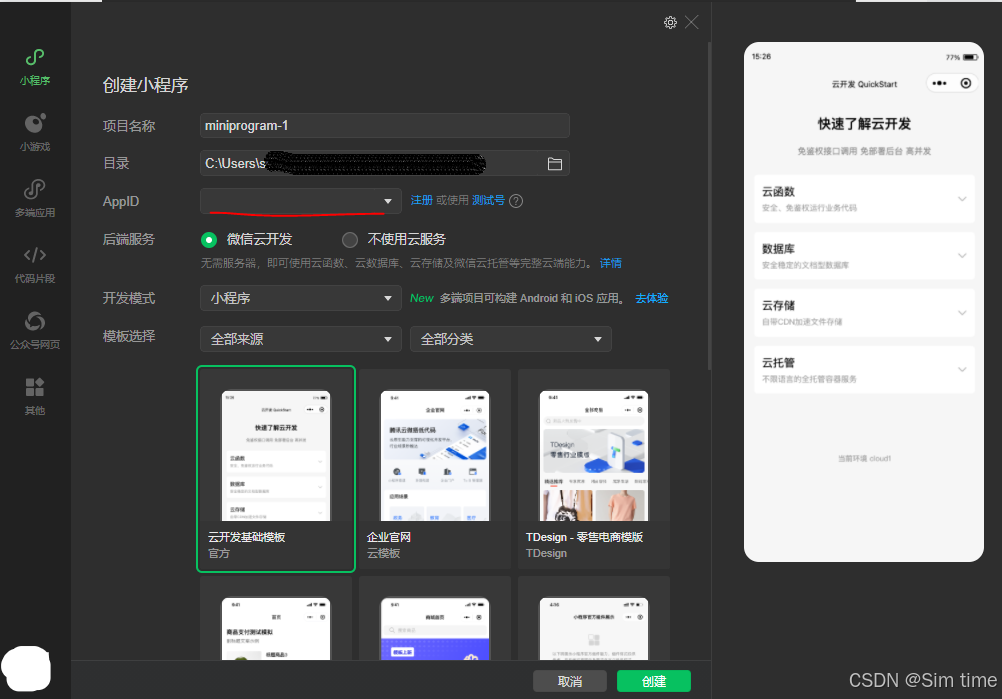Viewport: 1002px width, 699px height.
Task: Open 详情 link for cloud services
Action: 610,263
